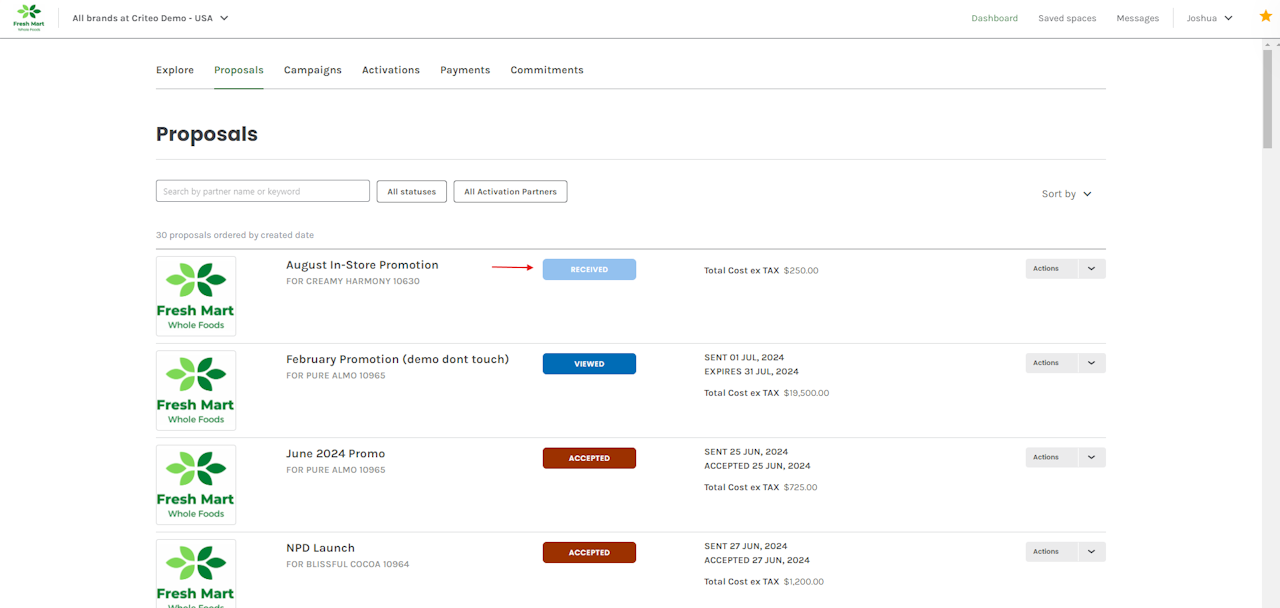
Task: Click 'EXPIRES 31 JUL, 2024' text
Action: 751,371
